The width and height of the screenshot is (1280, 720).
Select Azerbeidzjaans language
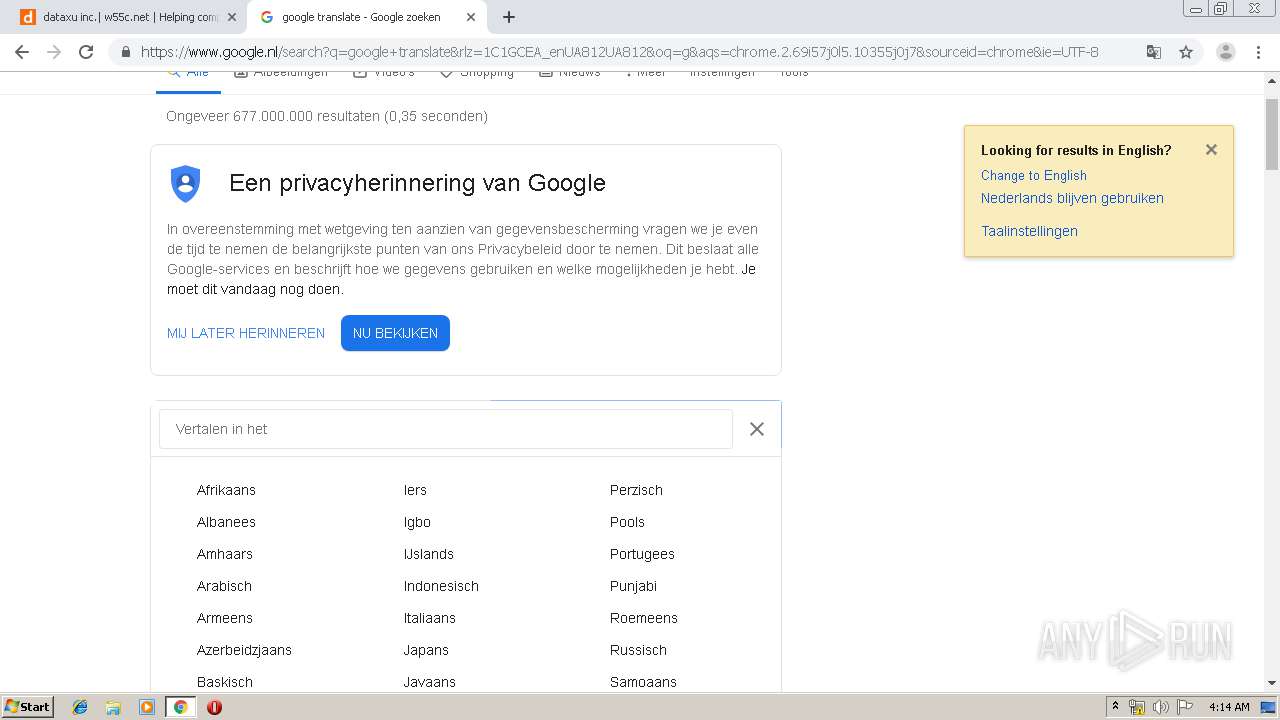click(244, 650)
